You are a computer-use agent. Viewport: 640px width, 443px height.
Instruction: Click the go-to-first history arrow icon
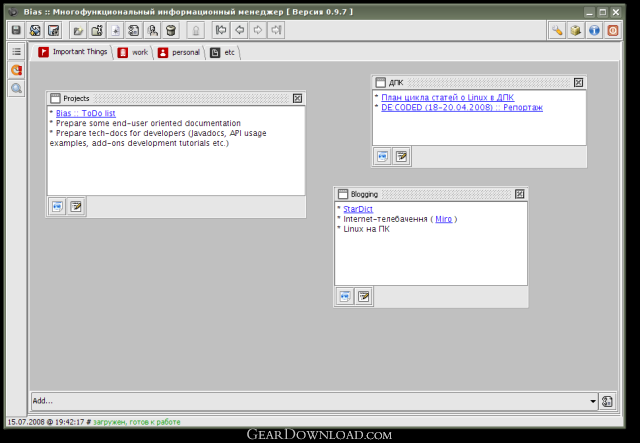click(221, 30)
